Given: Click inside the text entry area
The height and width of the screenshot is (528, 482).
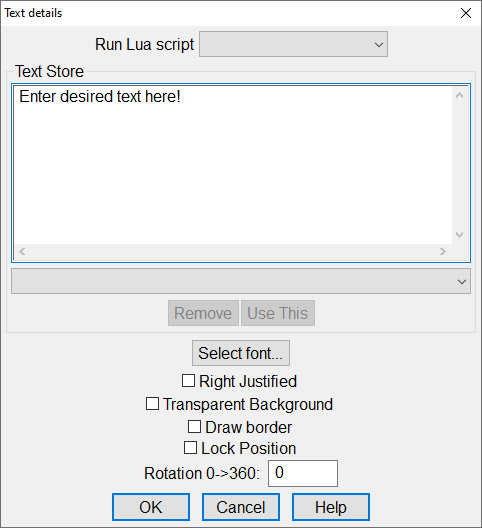Looking at the screenshot, I should click(x=232, y=165).
